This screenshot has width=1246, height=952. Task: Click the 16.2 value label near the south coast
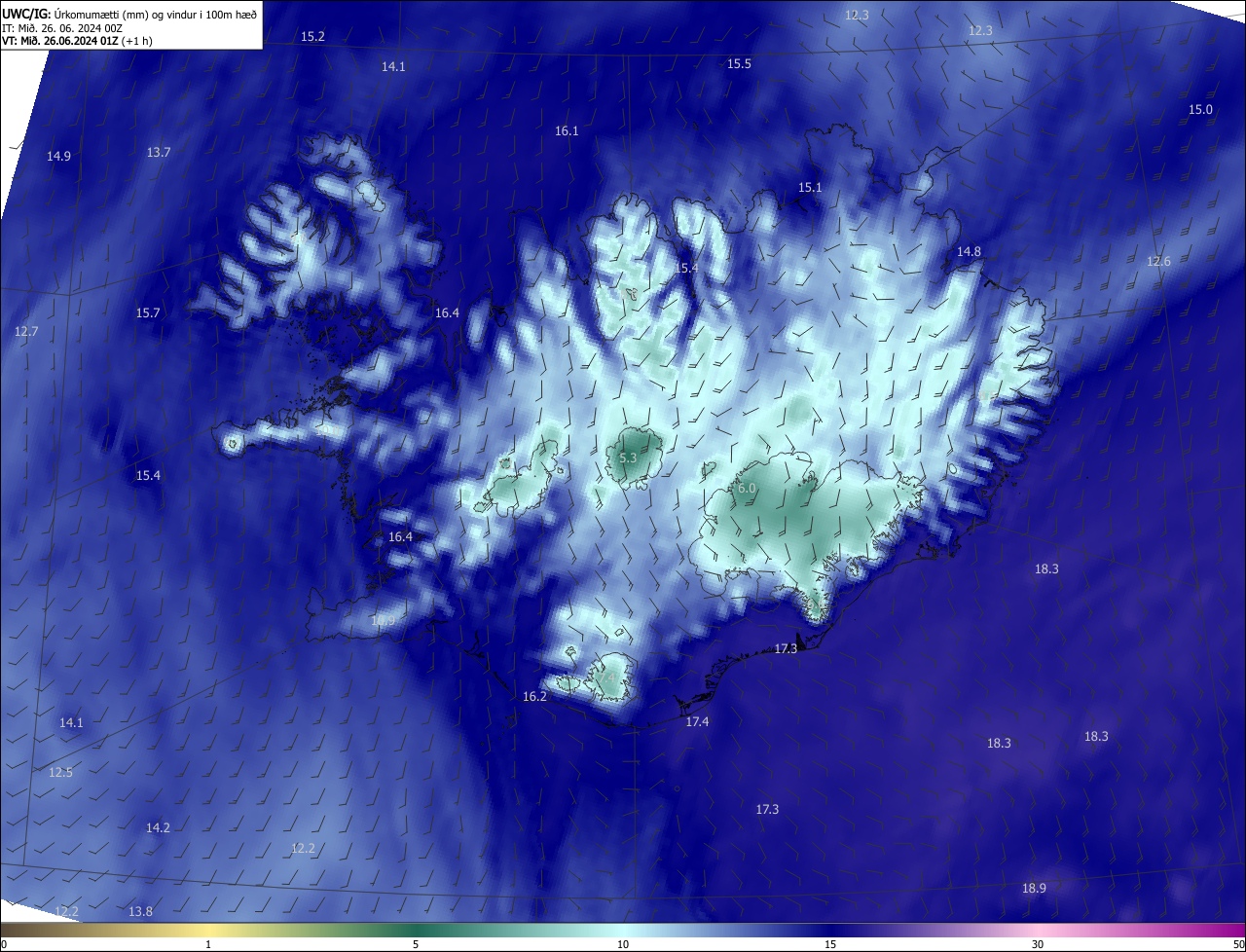[534, 696]
